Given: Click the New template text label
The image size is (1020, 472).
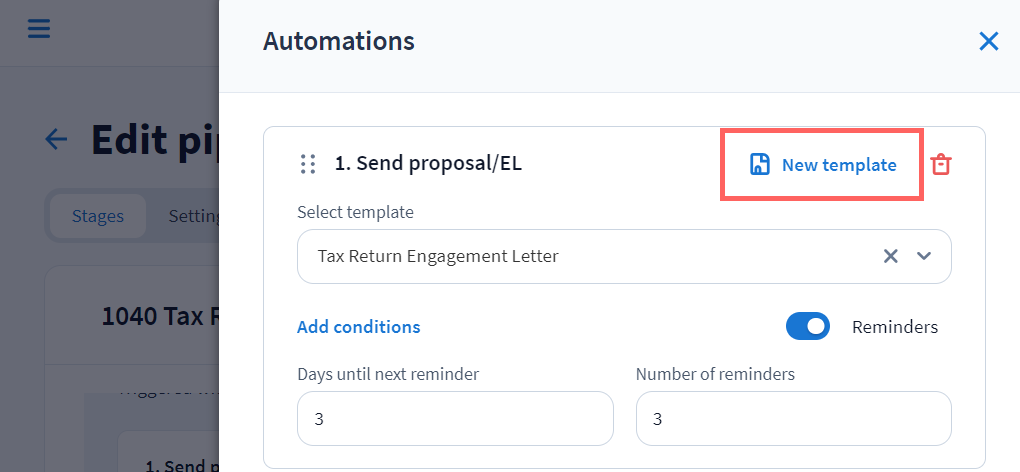Looking at the screenshot, I should pos(838,165).
